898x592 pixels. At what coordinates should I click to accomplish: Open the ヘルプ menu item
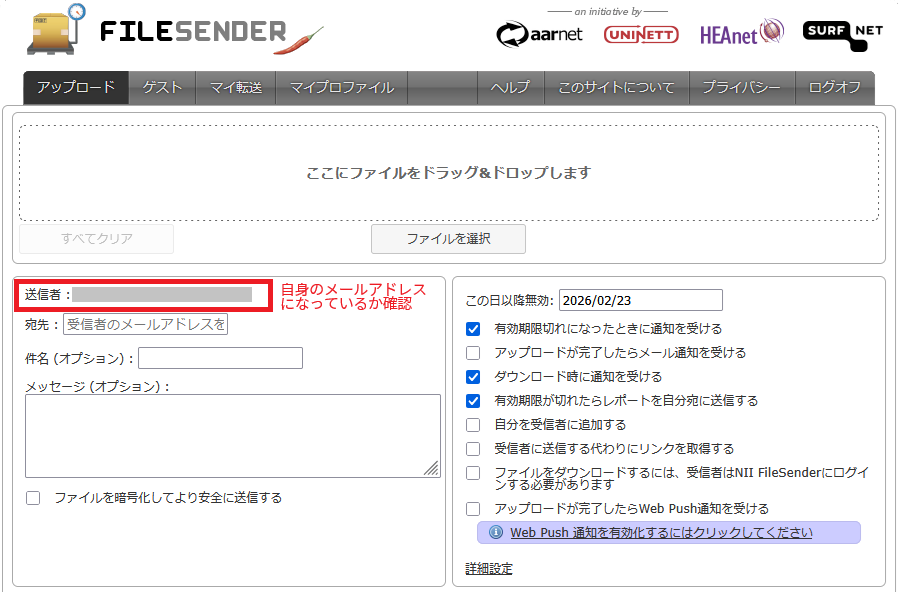pyautogui.click(x=510, y=88)
